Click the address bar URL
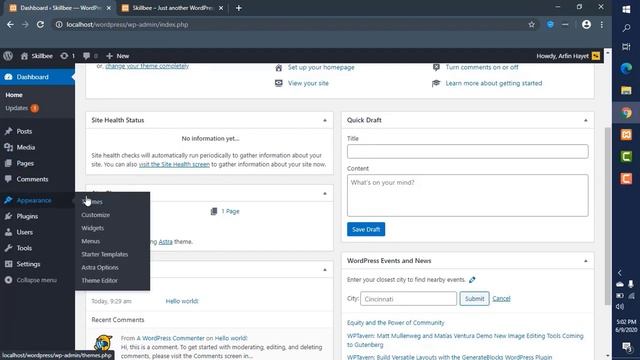The image size is (640, 360). coord(127,24)
